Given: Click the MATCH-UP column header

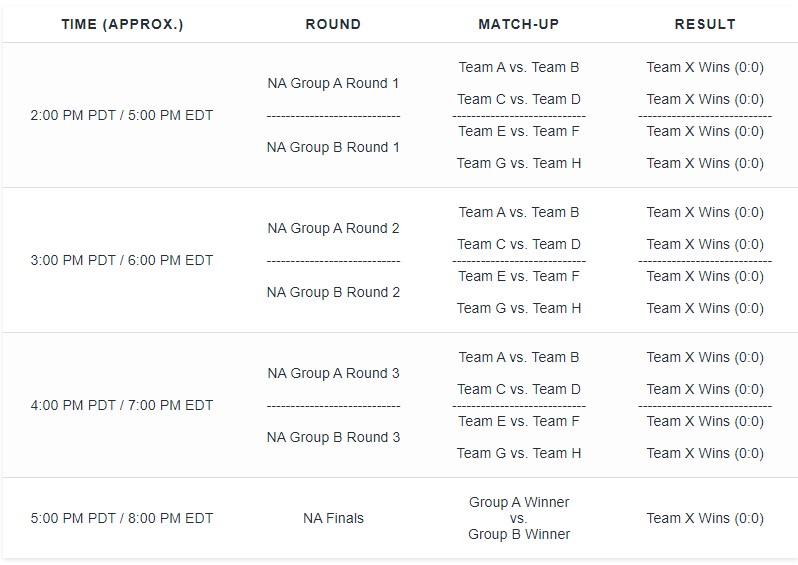Looking at the screenshot, I should click(x=519, y=24).
